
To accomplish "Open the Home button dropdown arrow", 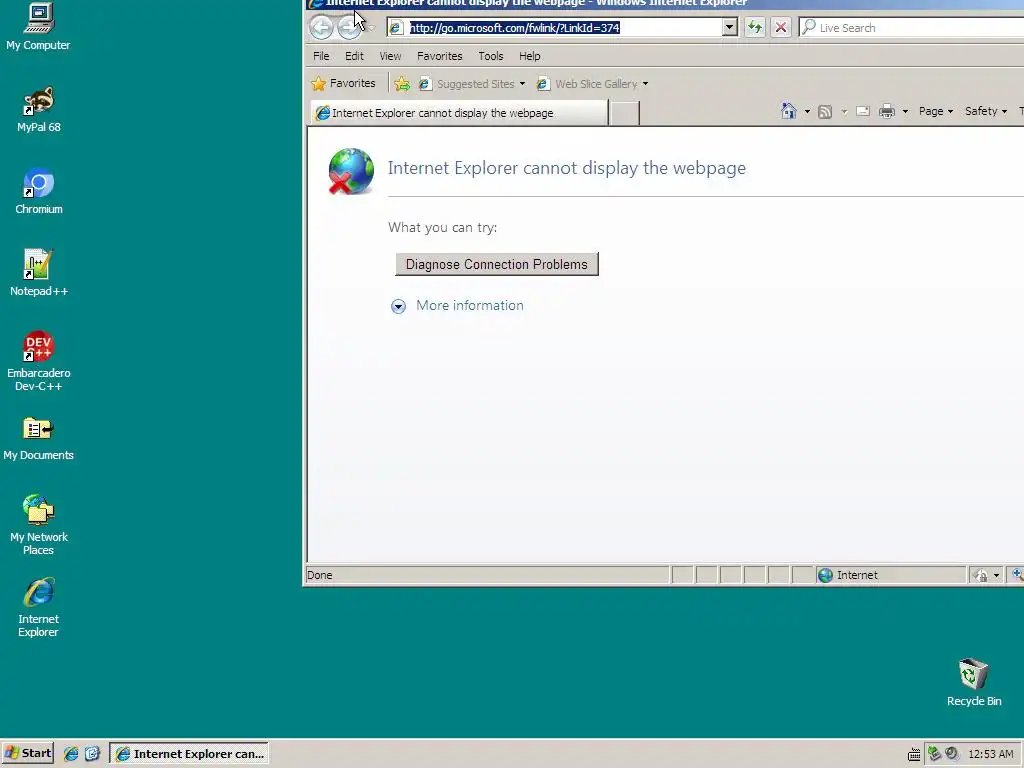I will click(x=807, y=112).
